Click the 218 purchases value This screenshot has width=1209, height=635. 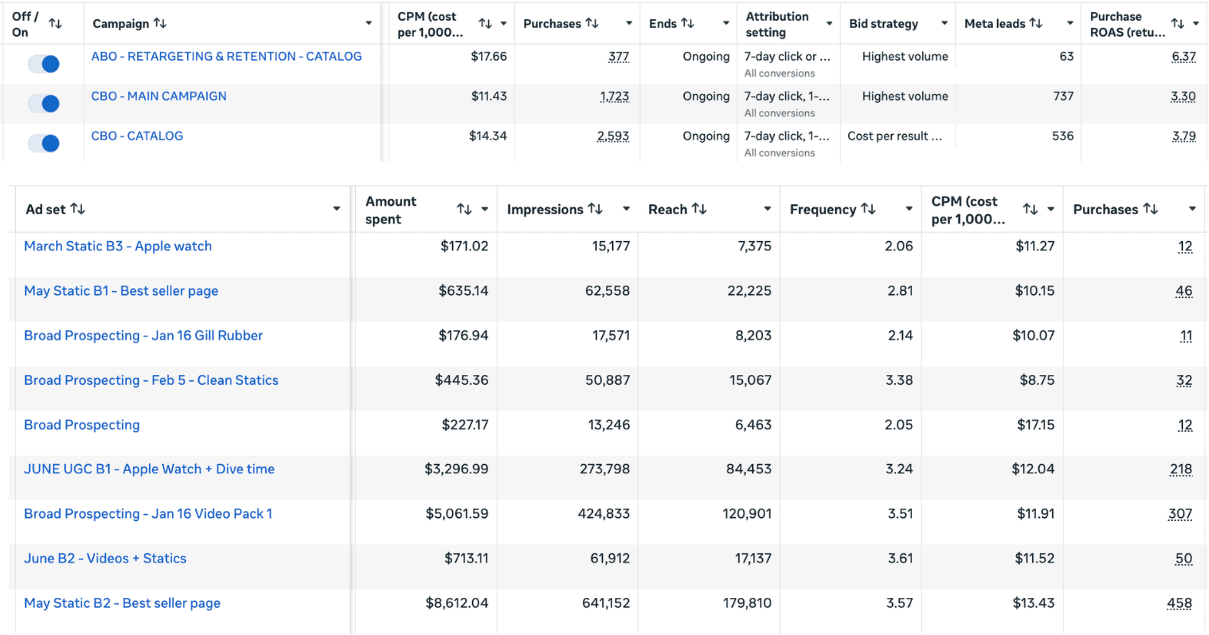click(1181, 469)
